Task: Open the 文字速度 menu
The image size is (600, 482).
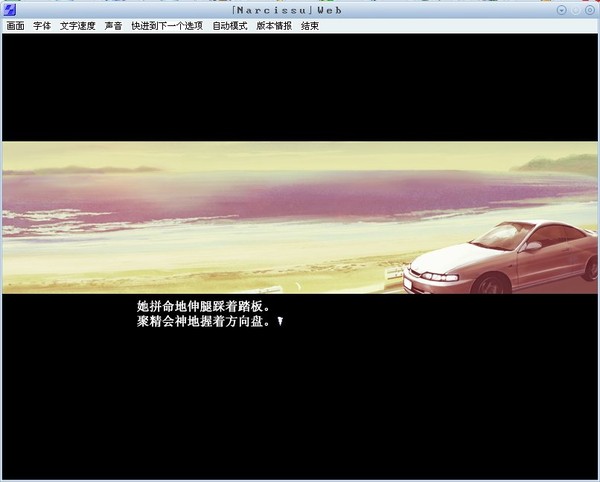Action: (x=77, y=26)
